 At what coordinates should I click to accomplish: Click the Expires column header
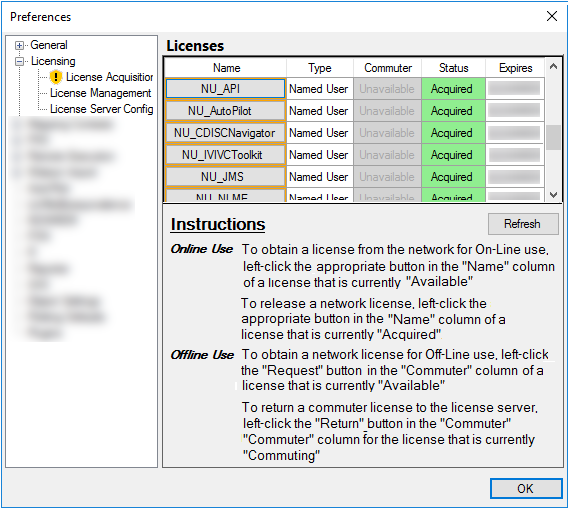(515, 68)
